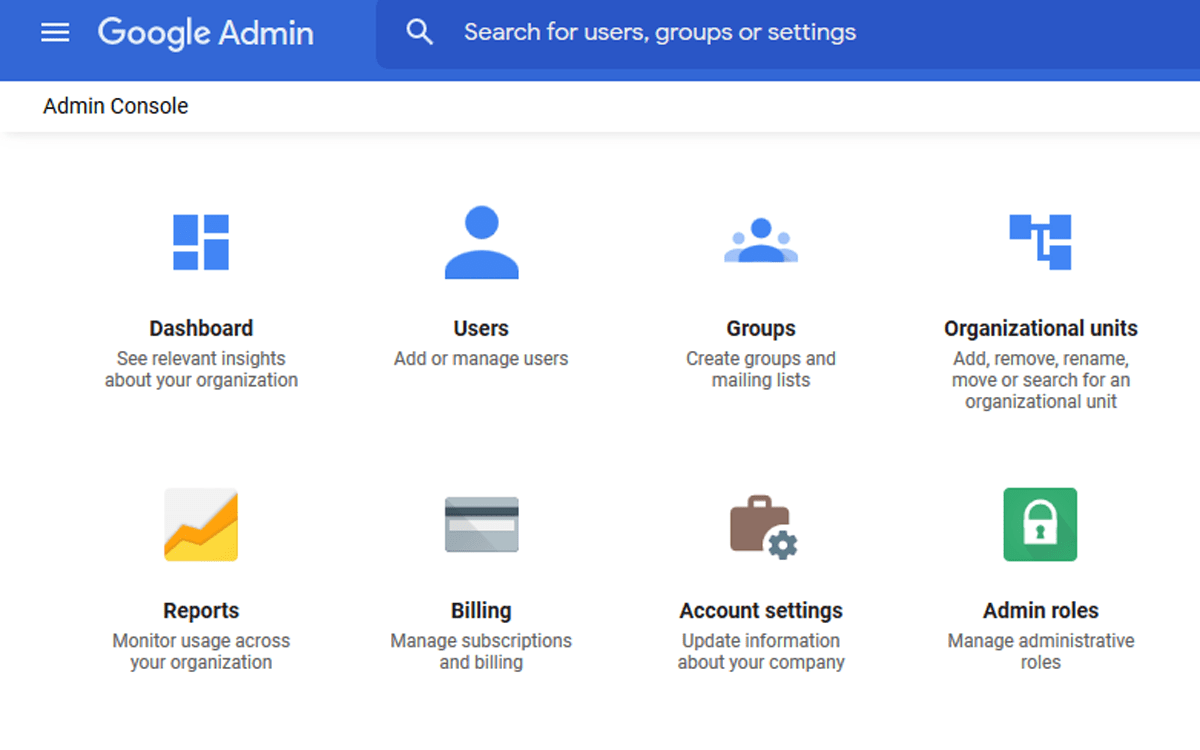1200x750 pixels.
Task: Click 'Add or manage users' description
Action: 481,358
